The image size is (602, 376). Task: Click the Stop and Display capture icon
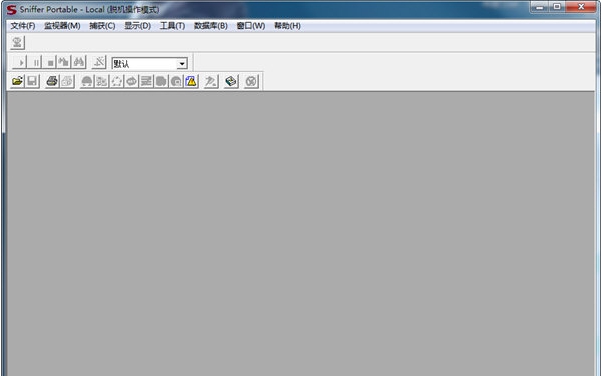[64, 62]
